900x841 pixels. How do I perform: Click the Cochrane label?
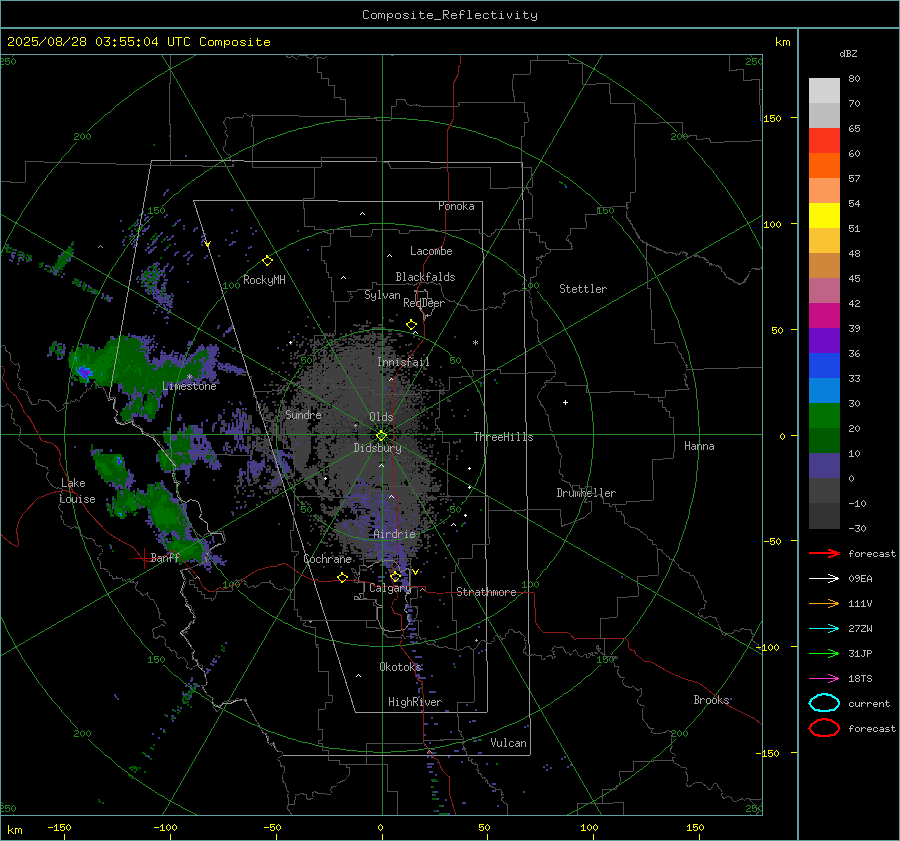tap(327, 559)
